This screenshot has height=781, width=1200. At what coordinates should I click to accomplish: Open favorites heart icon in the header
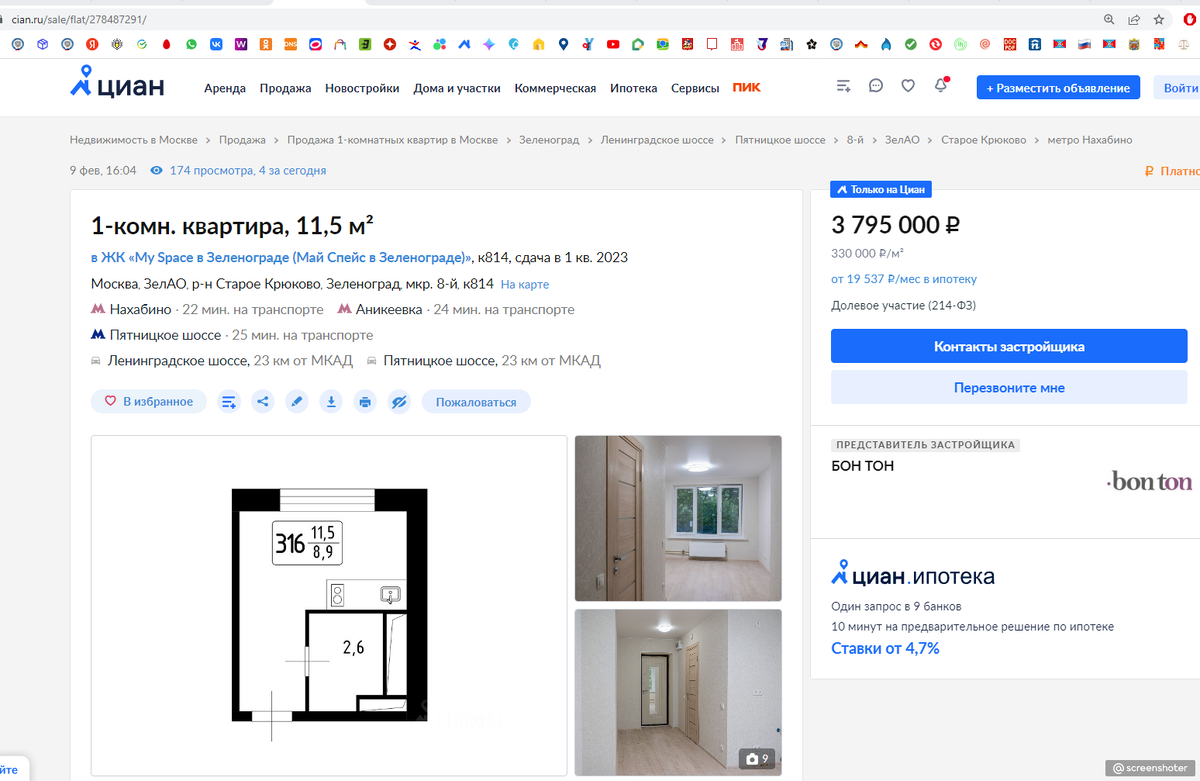(908, 86)
